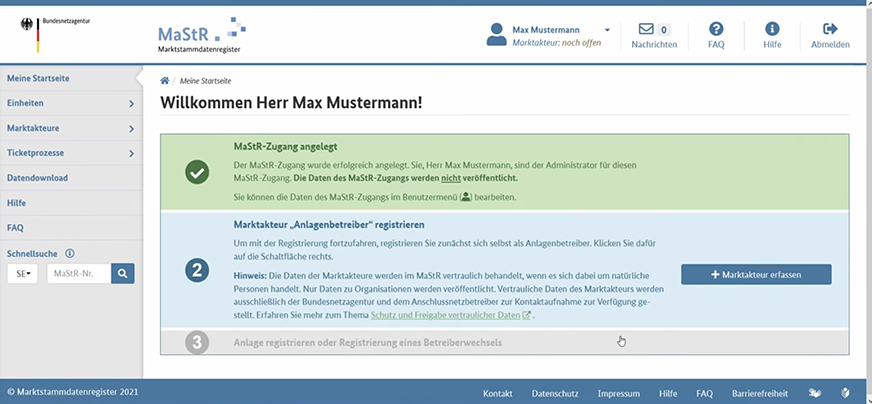Image resolution: width=872 pixels, height=404 pixels.
Task: Open the Datenschutz footer link
Action: click(x=555, y=393)
